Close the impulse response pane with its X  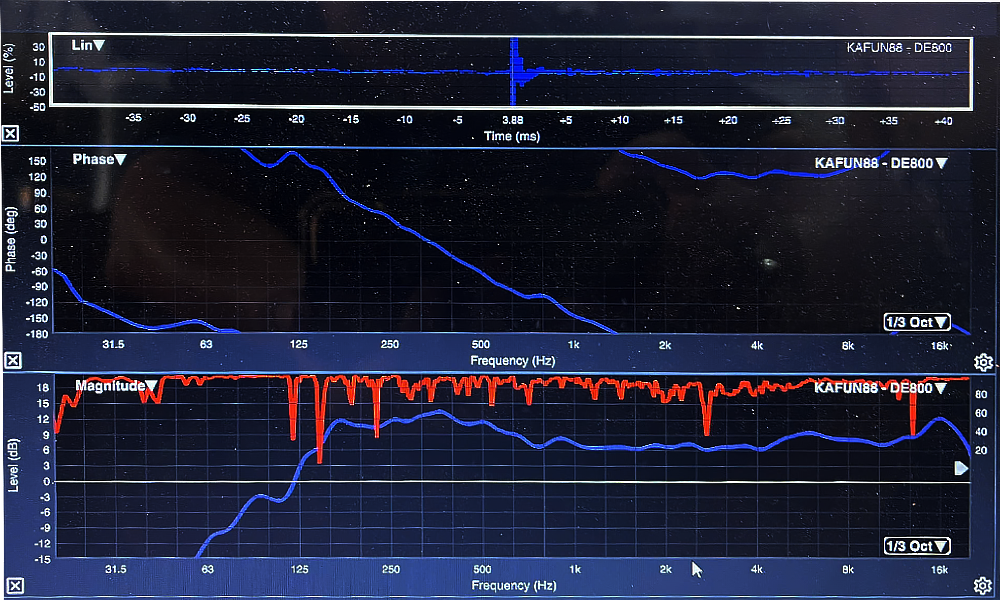click(10, 133)
